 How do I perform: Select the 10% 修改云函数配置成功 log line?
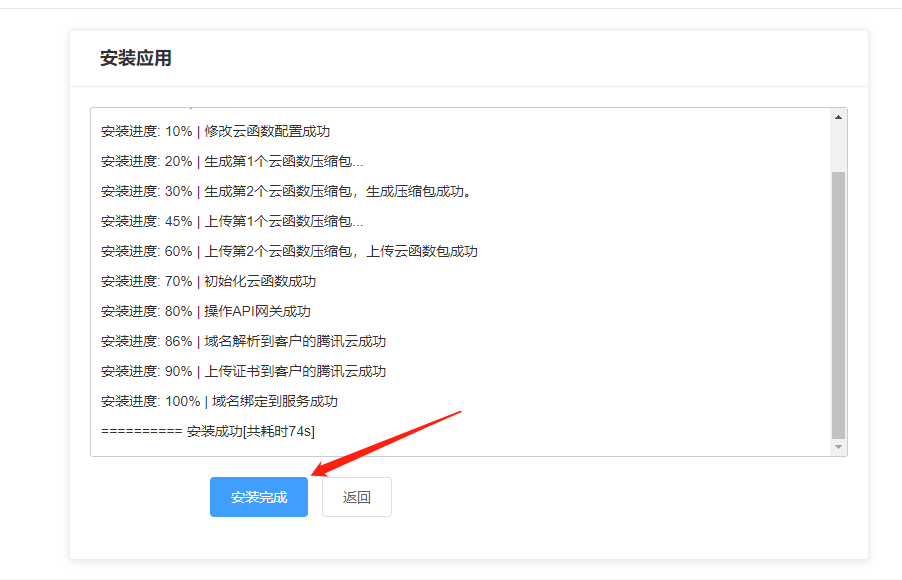[215, 131]
